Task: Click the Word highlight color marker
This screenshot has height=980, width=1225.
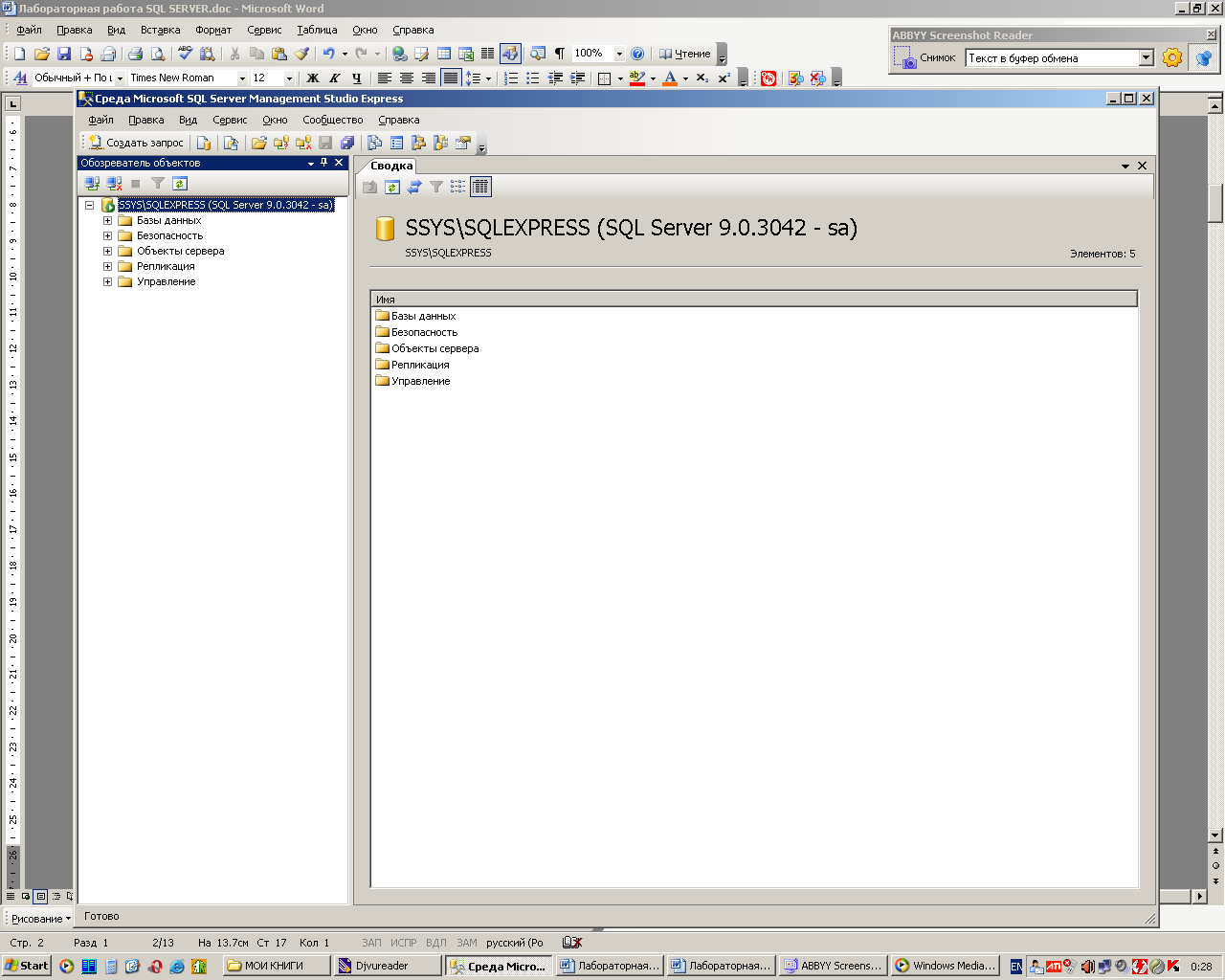Action: click(637, 78)
